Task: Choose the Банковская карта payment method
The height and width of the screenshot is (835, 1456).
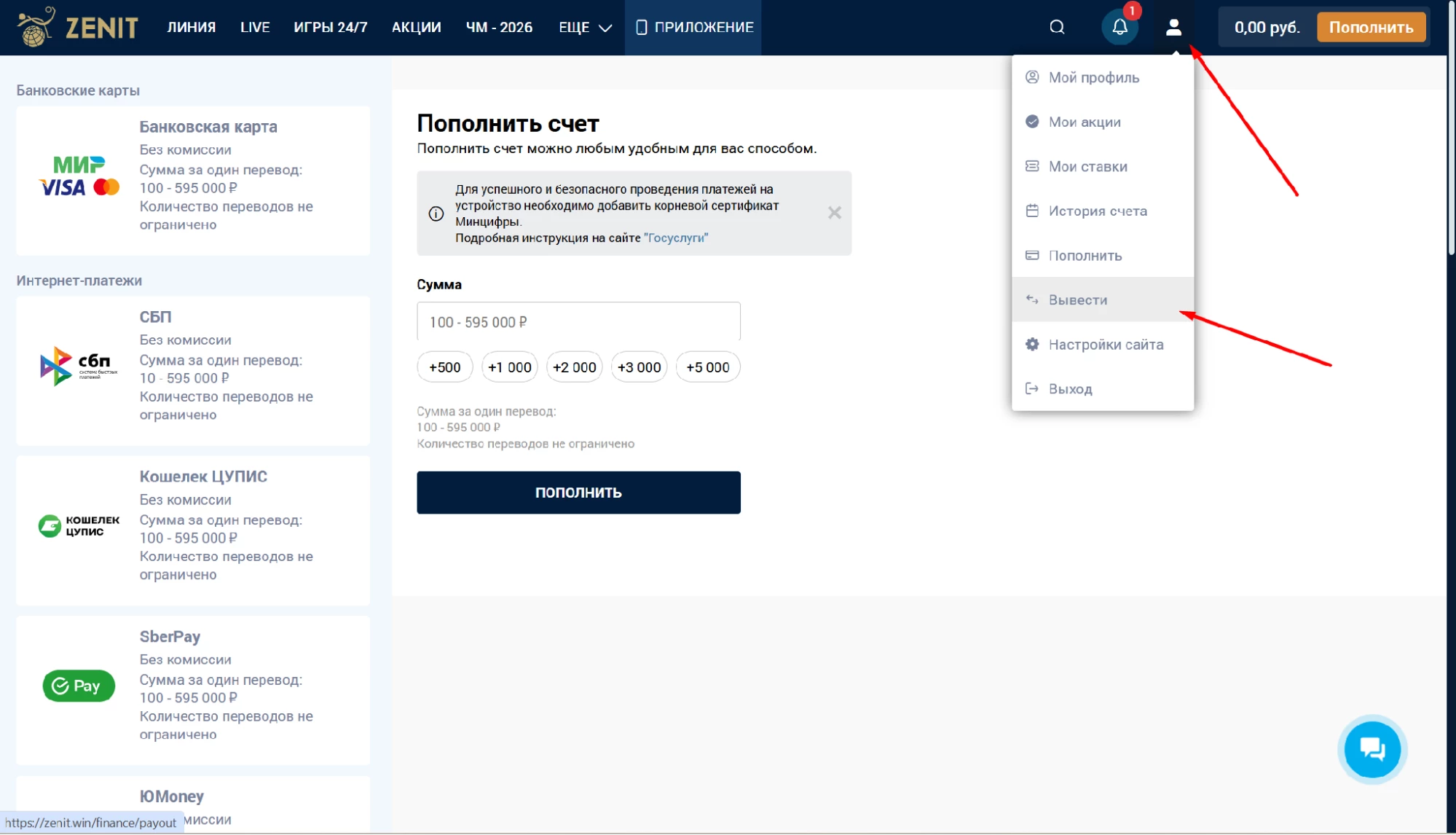Action: 193,181
